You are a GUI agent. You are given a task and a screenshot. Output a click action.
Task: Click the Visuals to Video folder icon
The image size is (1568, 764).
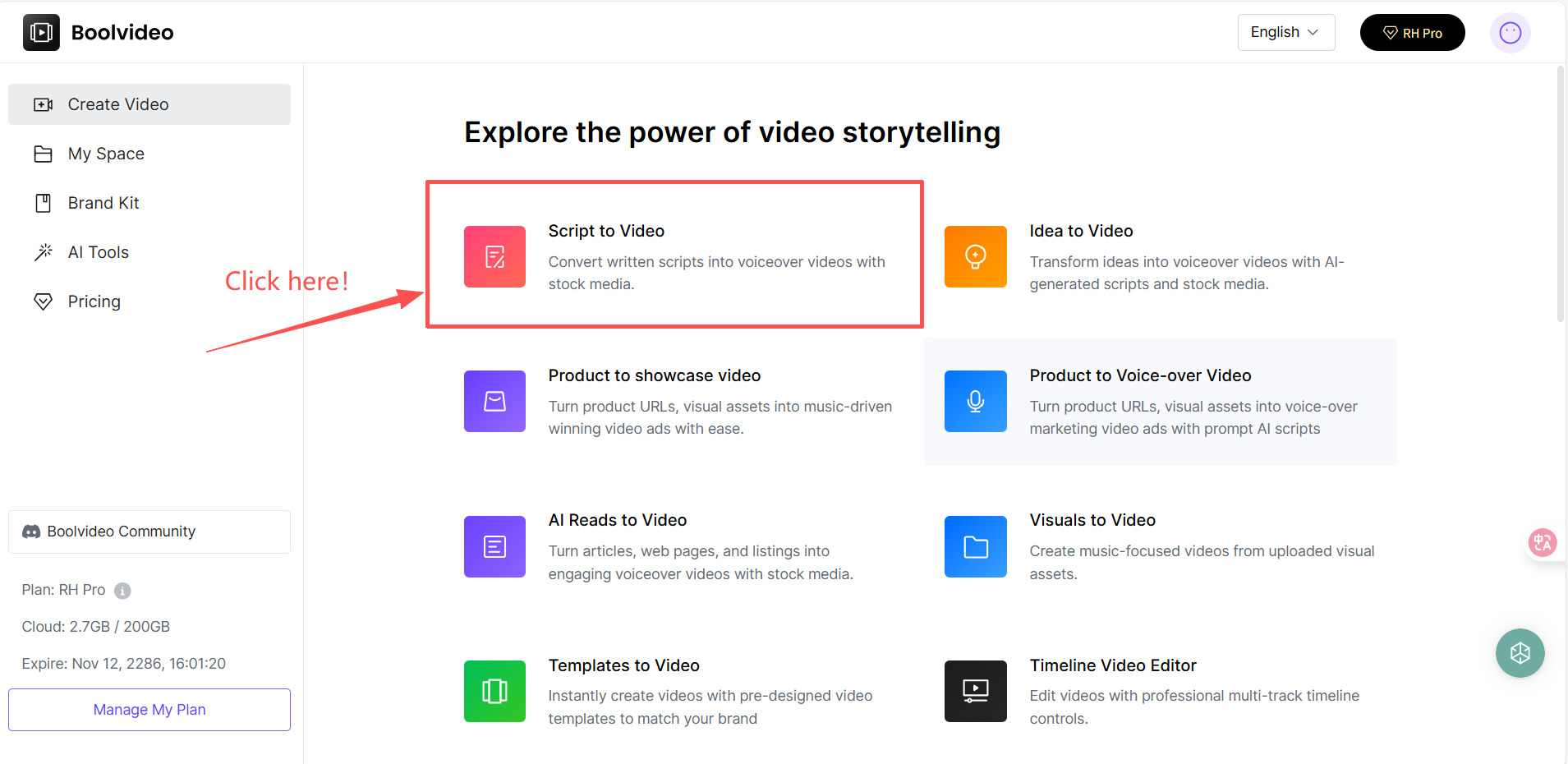point(975,546)
